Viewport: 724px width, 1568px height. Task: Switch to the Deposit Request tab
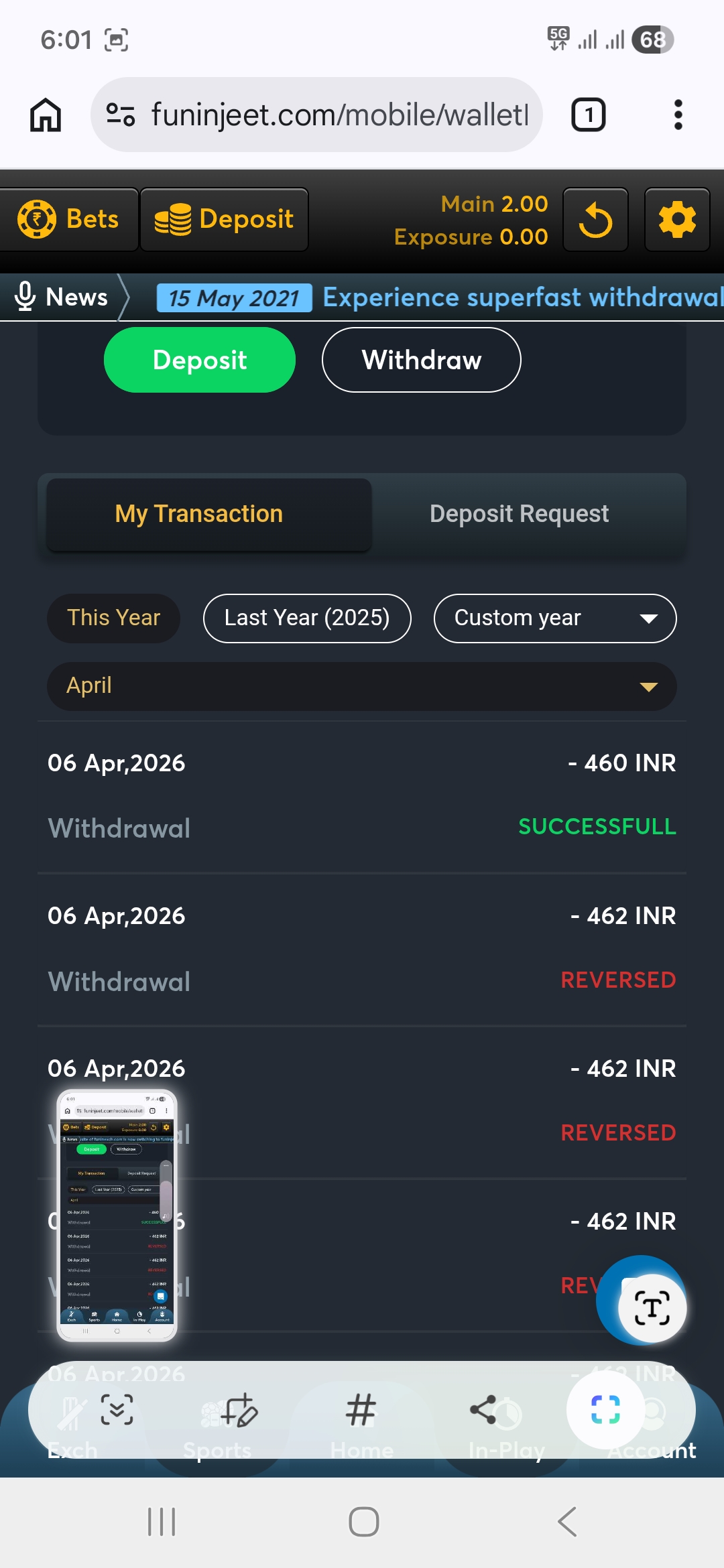pos(519,514)
